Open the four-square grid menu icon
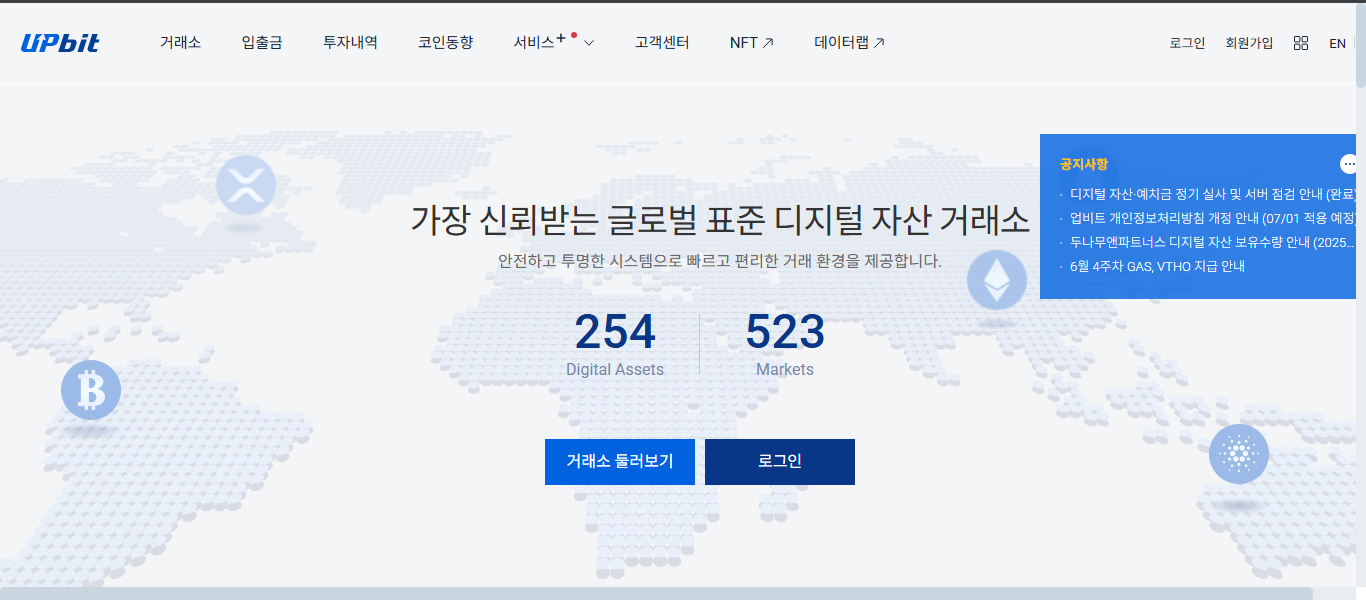Screen dimensions: 1366x600 pos(1300,43)
